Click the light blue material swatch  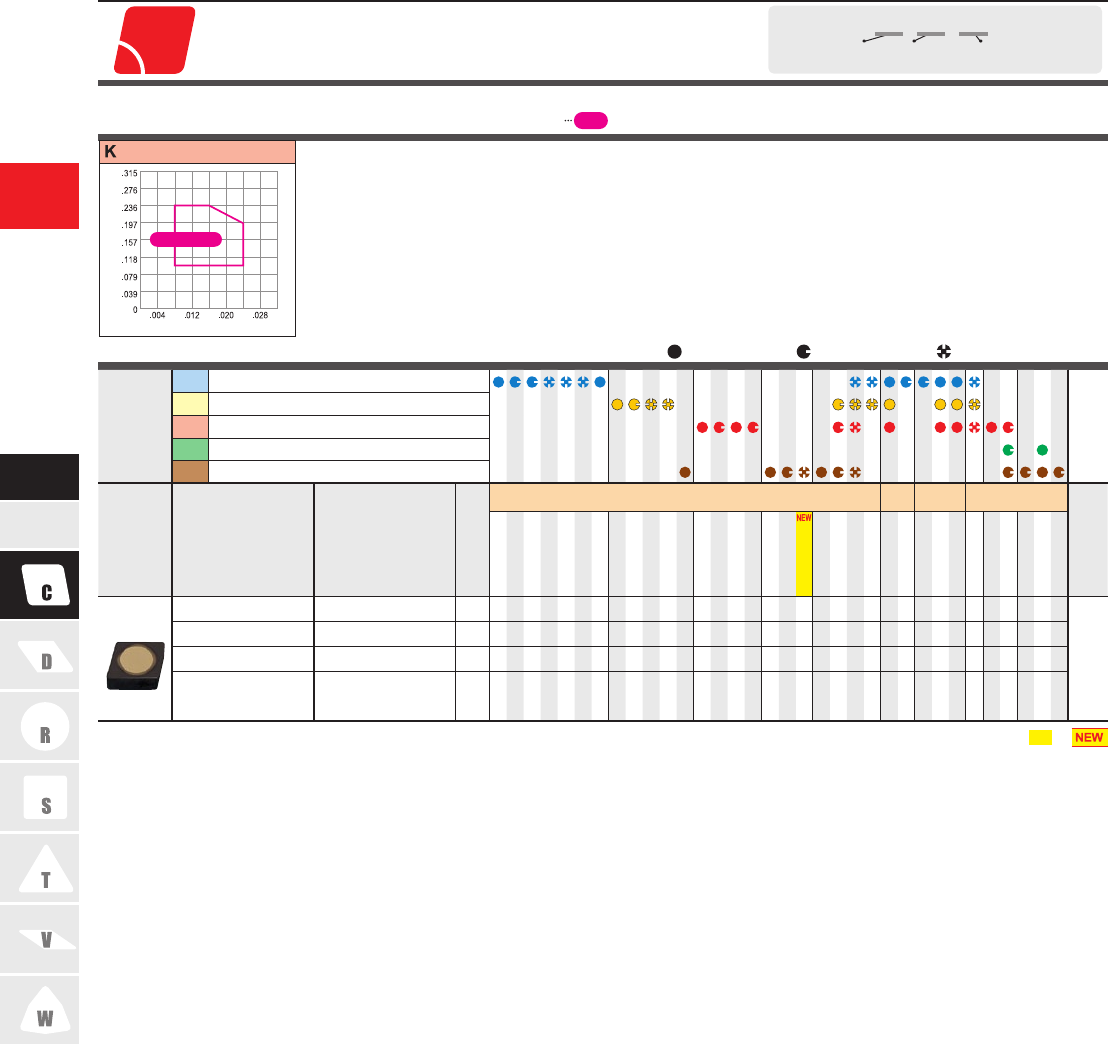click(190, 381)
